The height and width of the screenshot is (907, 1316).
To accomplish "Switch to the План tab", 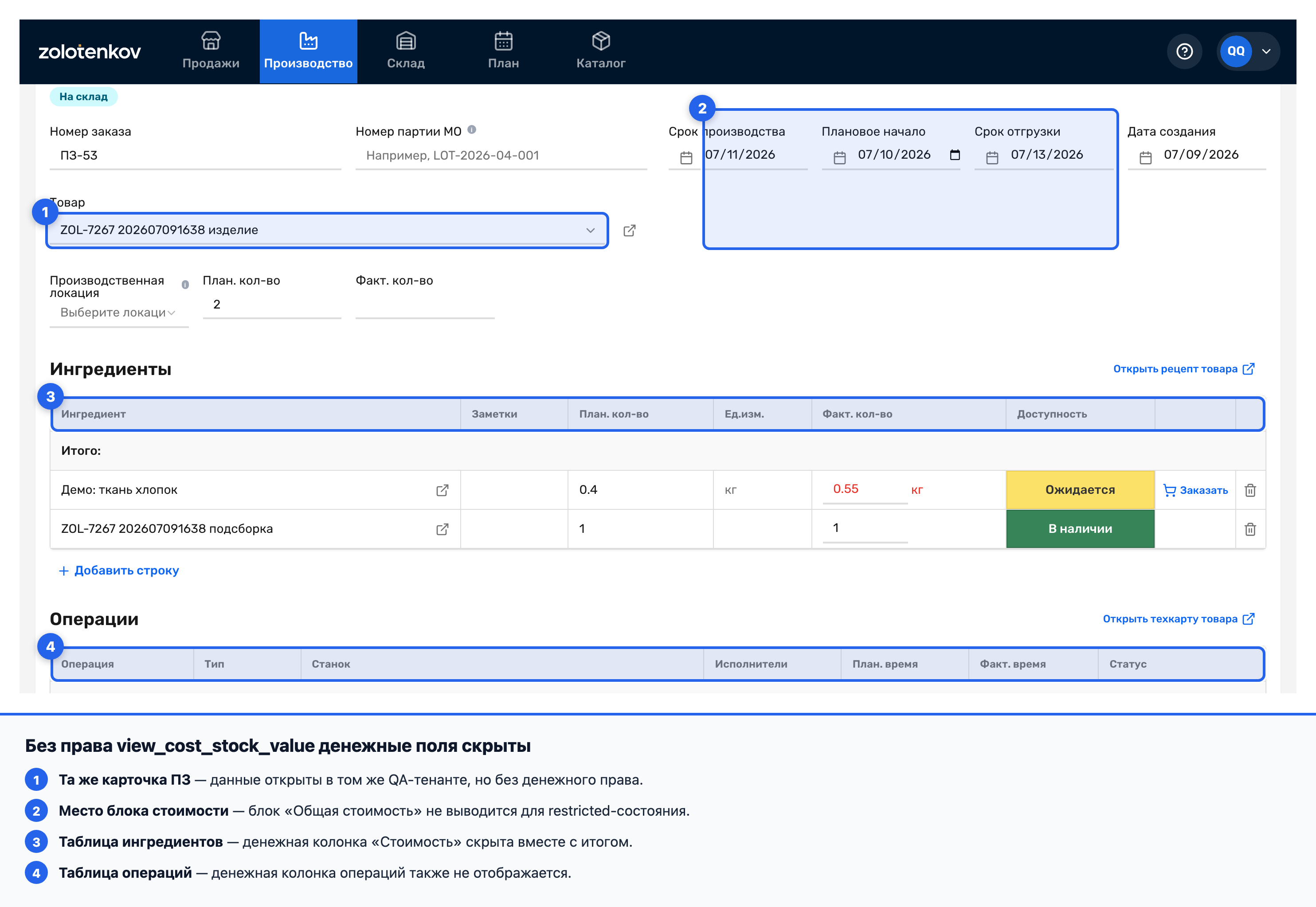I will pyautogui.click(x=504, y=51).
